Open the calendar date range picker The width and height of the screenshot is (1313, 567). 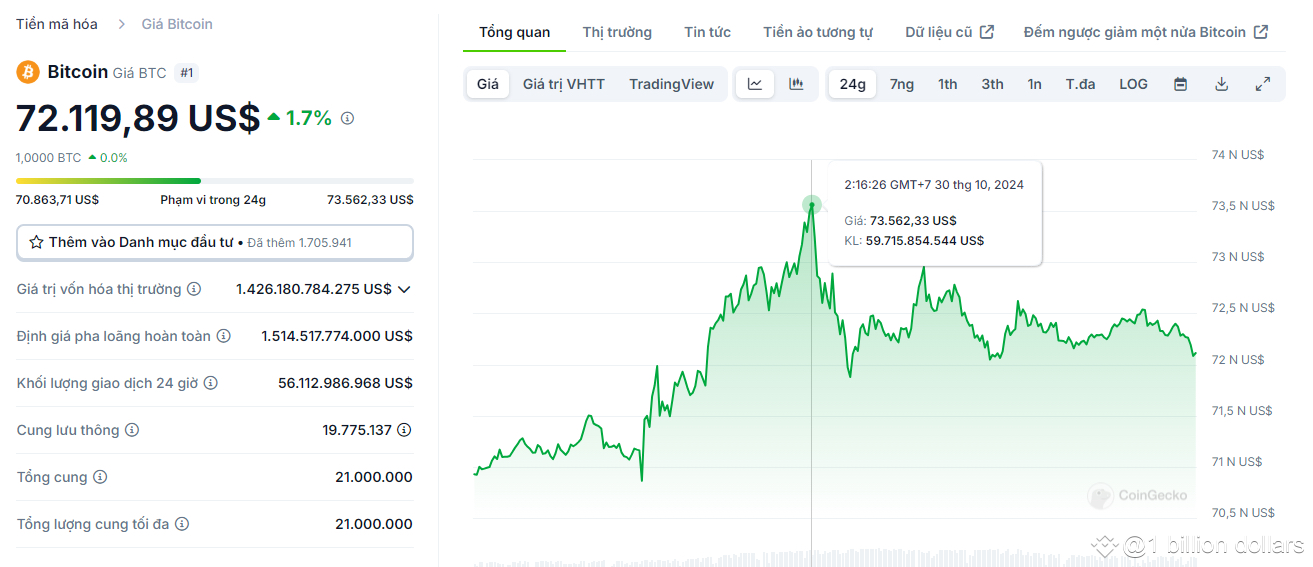tap(1180, 84)
